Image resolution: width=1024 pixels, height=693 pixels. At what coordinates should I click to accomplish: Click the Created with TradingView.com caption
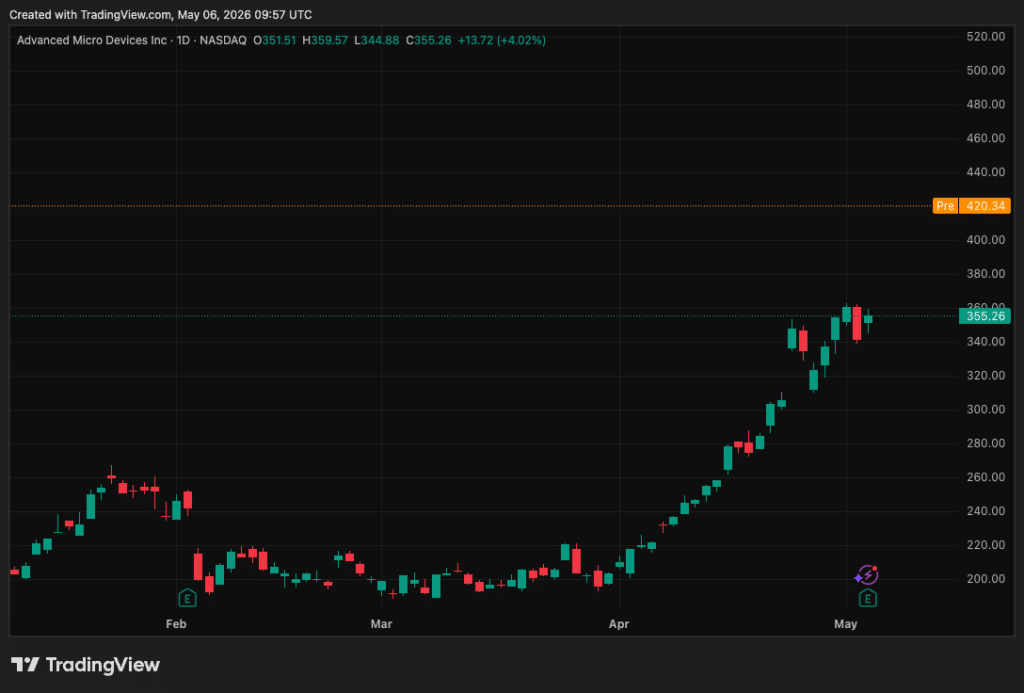click(161, 14)
